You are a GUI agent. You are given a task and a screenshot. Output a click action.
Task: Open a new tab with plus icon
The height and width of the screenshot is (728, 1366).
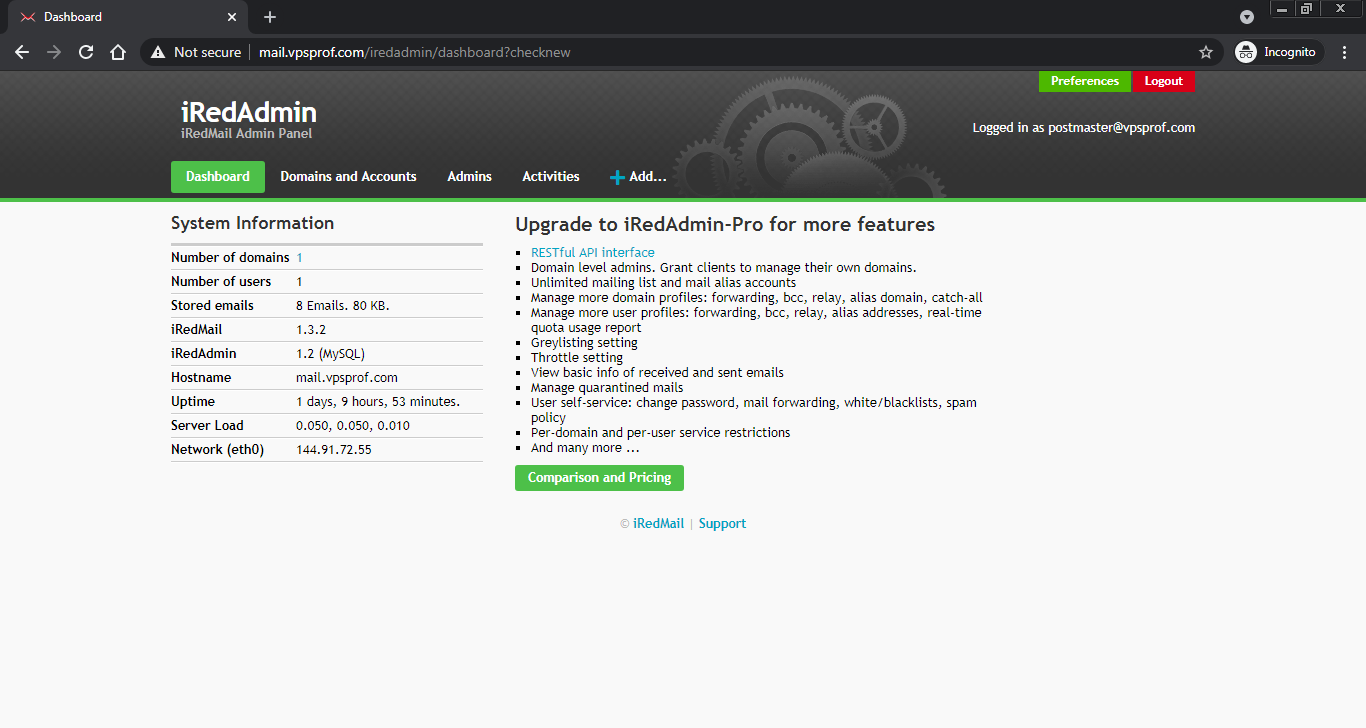(x=270, y=17)
